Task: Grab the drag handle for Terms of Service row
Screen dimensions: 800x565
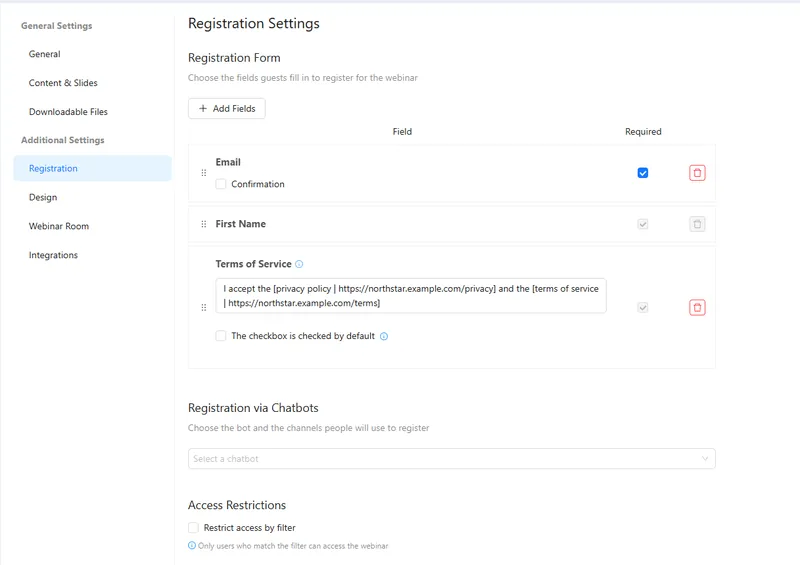Action: 204,307
